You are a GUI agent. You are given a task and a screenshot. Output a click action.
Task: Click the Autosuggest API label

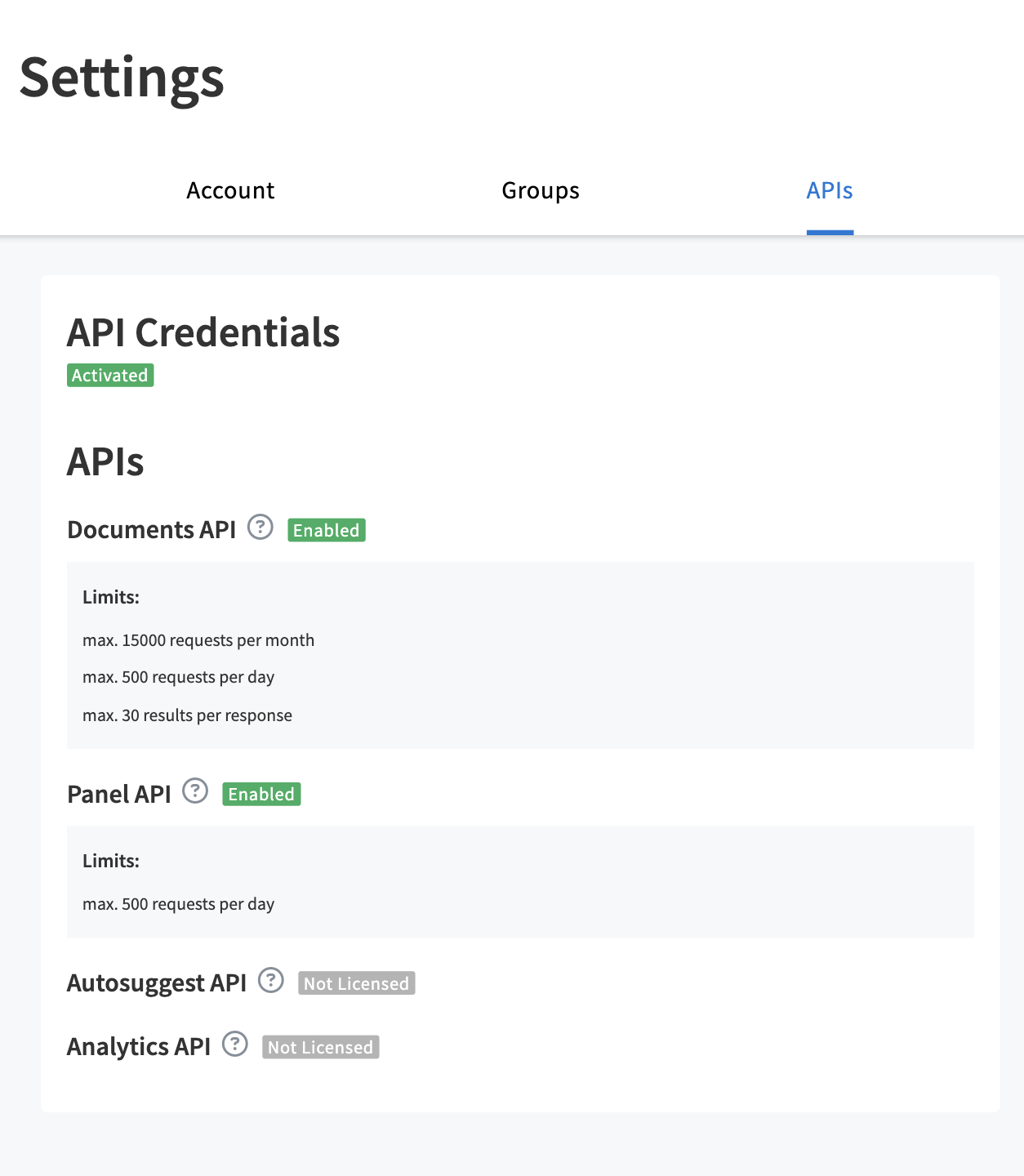point(157,983)
